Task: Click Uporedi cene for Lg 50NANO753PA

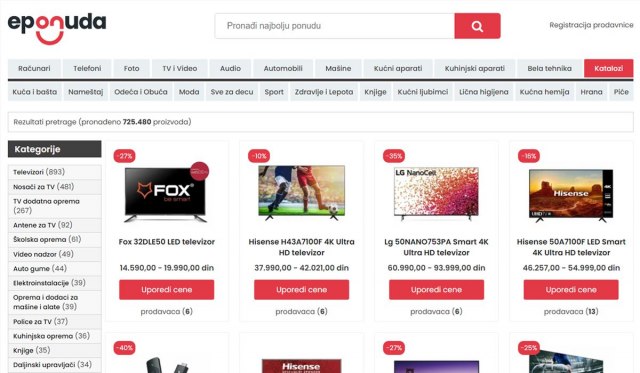Action: tap(436, 290)
